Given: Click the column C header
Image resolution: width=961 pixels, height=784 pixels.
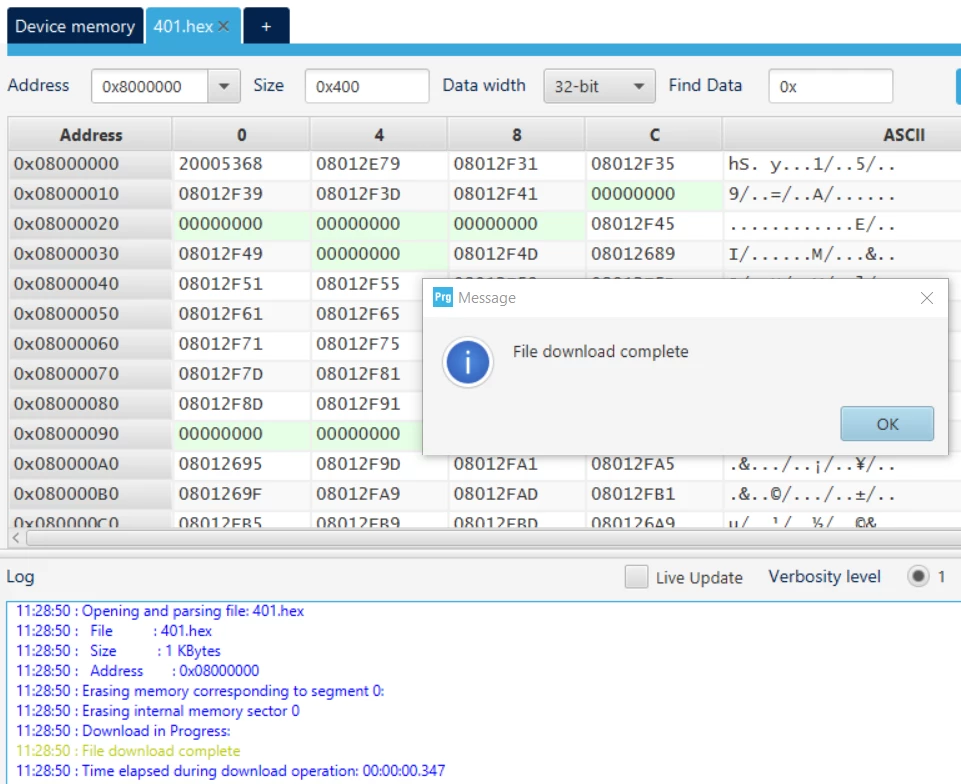Looking at the screenshot, I should [x=654, y=135].
